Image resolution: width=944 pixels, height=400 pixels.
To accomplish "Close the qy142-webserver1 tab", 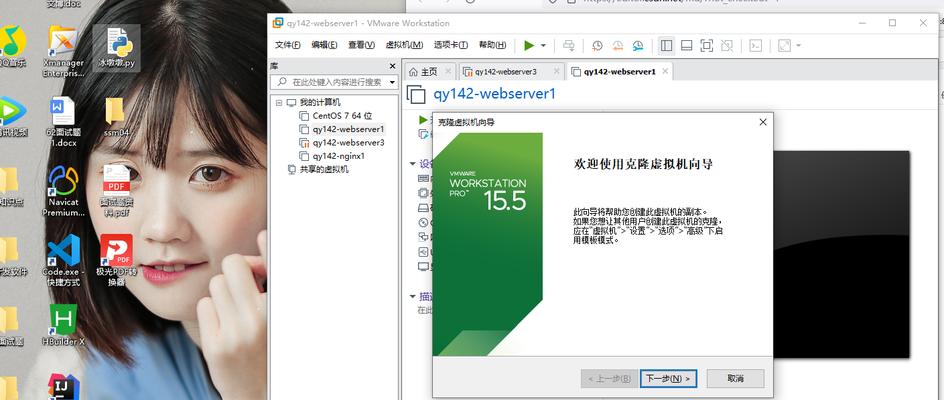I will pos(665,72).
